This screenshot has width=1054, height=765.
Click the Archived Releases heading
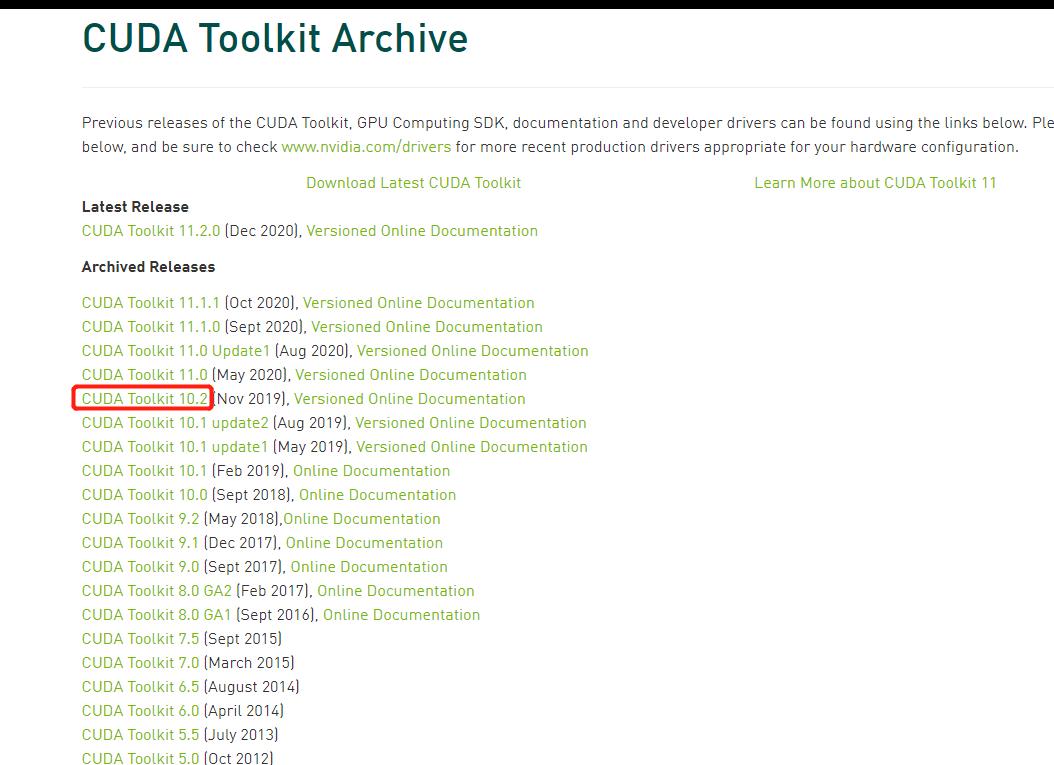pos(149,268)
